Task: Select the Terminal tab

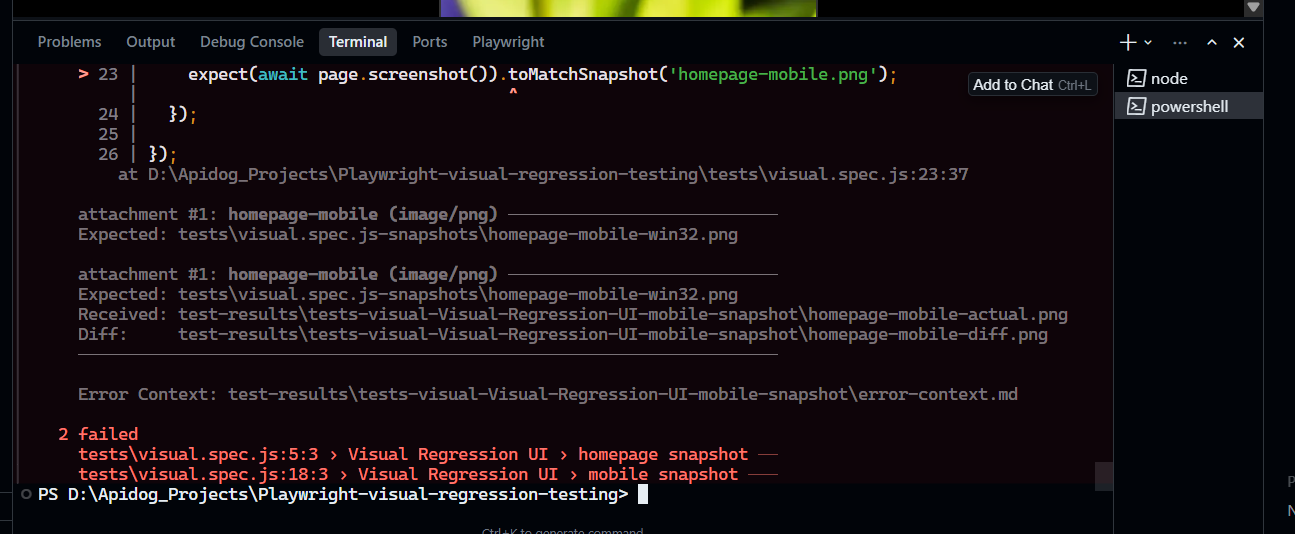Action: 358,42
